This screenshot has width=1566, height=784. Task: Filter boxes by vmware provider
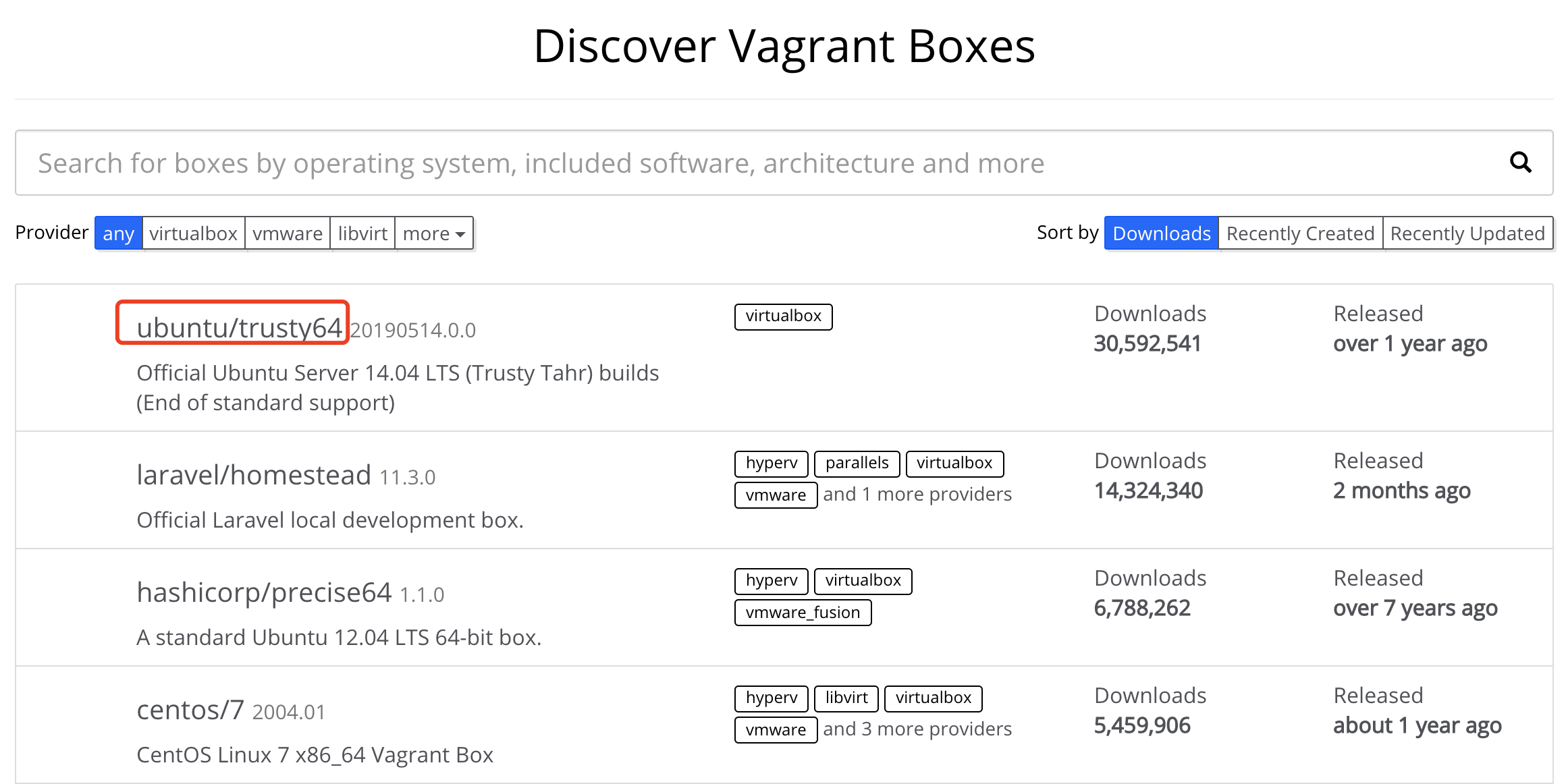tap(288, 233)
